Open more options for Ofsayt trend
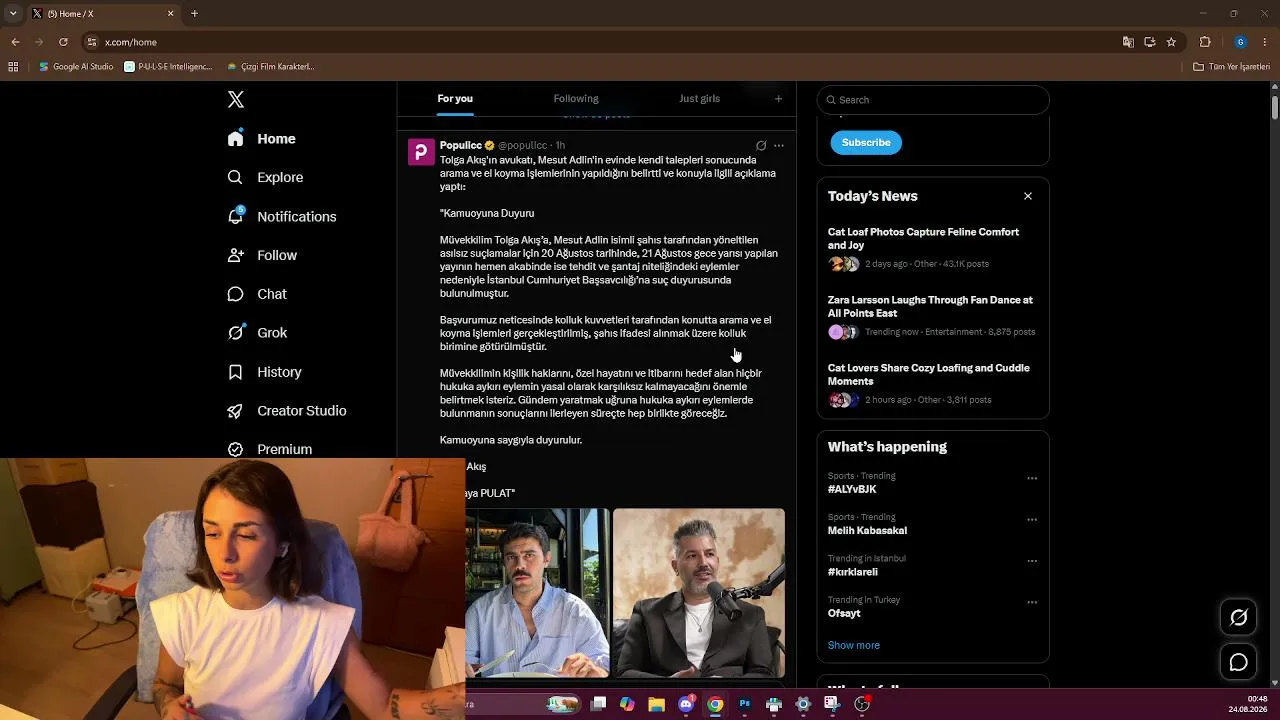The image size is (1280, 720). pos(1032,603)
